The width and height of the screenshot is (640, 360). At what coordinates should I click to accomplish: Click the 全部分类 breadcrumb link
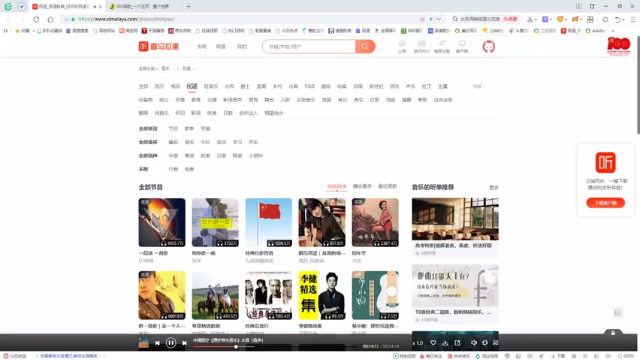(146, 69)
